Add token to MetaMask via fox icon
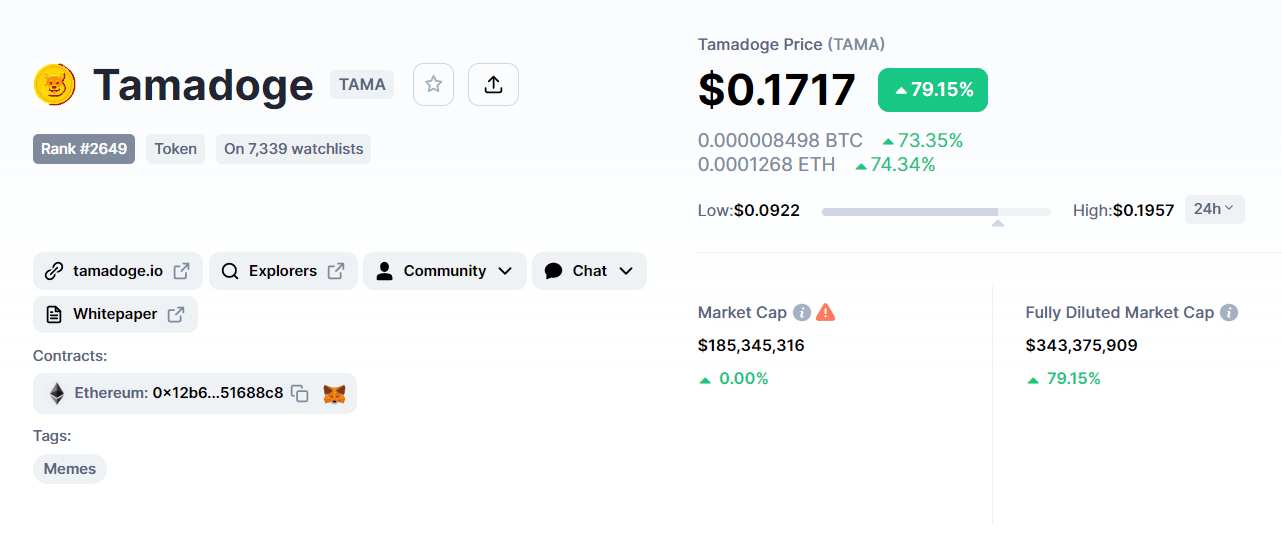1282x544 pixels. tap(334, 394)
